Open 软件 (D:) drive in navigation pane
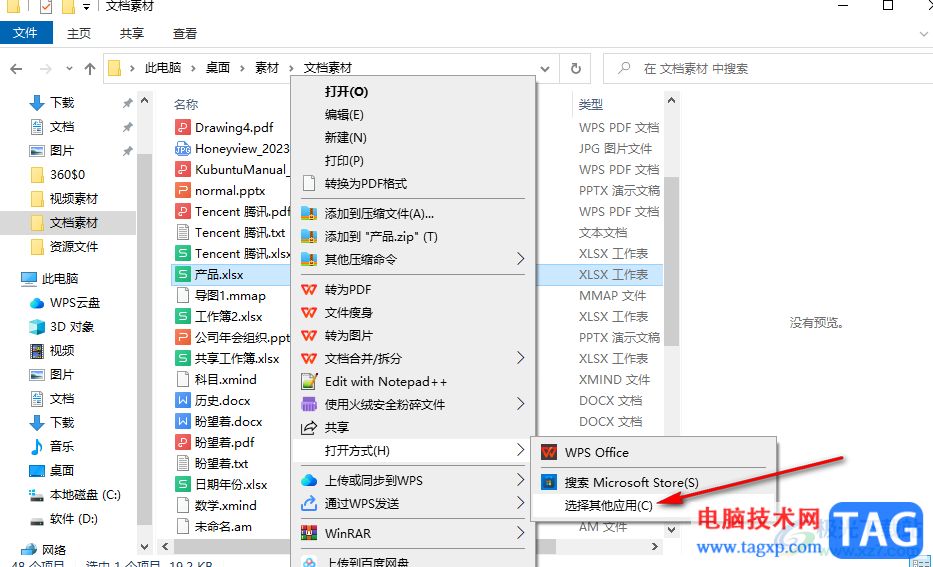The image size is (933, 567). [74, 519]
